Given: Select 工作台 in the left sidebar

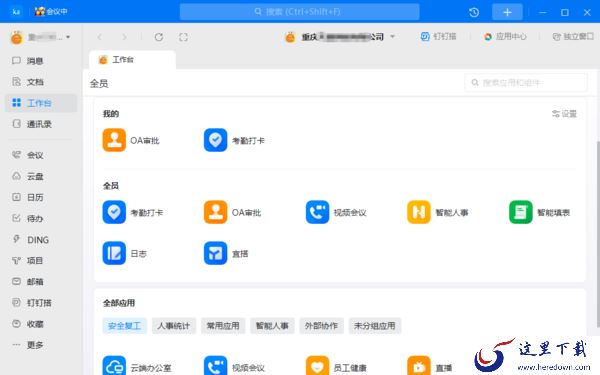Looking at the screenshot, I should pos(41,103).
